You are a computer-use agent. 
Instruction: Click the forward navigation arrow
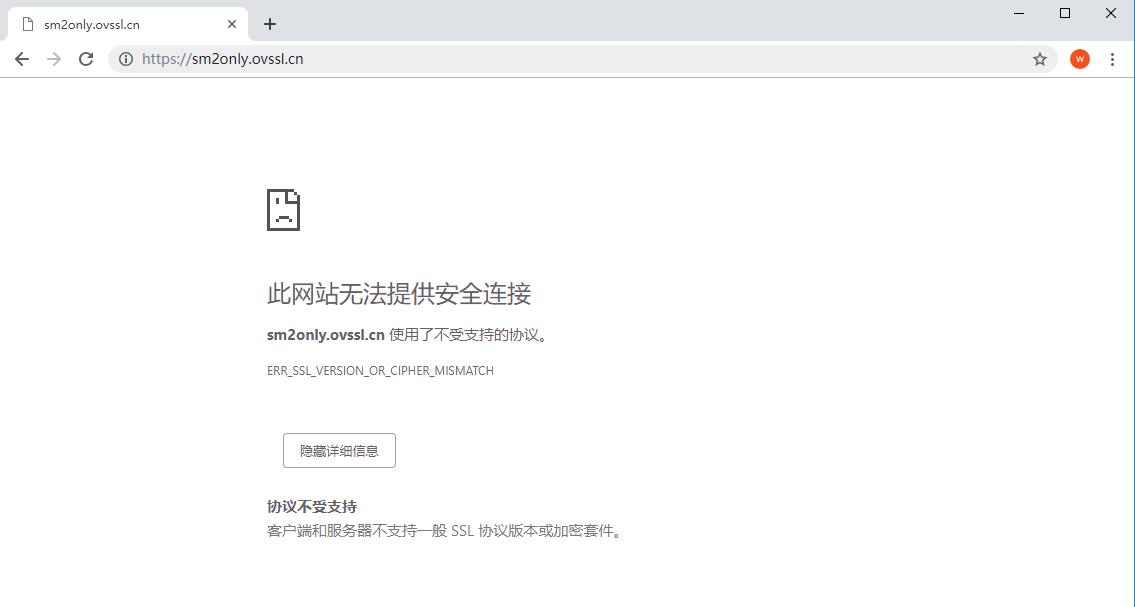pos(54,59)
